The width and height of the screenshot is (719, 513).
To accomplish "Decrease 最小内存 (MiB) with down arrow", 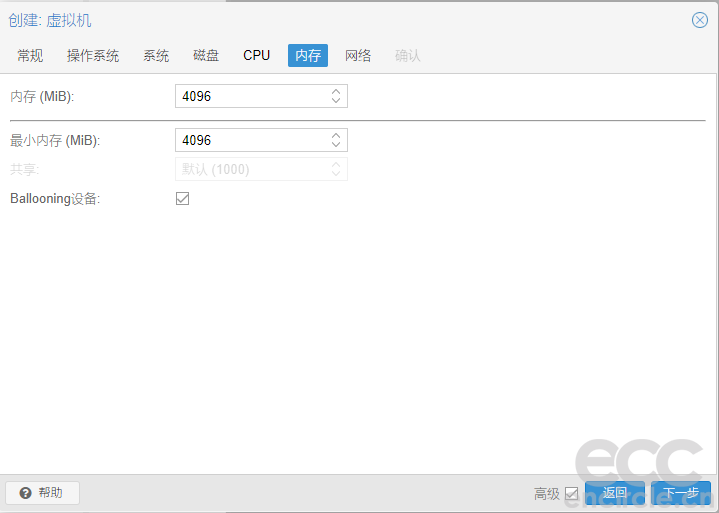I will point(337,145).
